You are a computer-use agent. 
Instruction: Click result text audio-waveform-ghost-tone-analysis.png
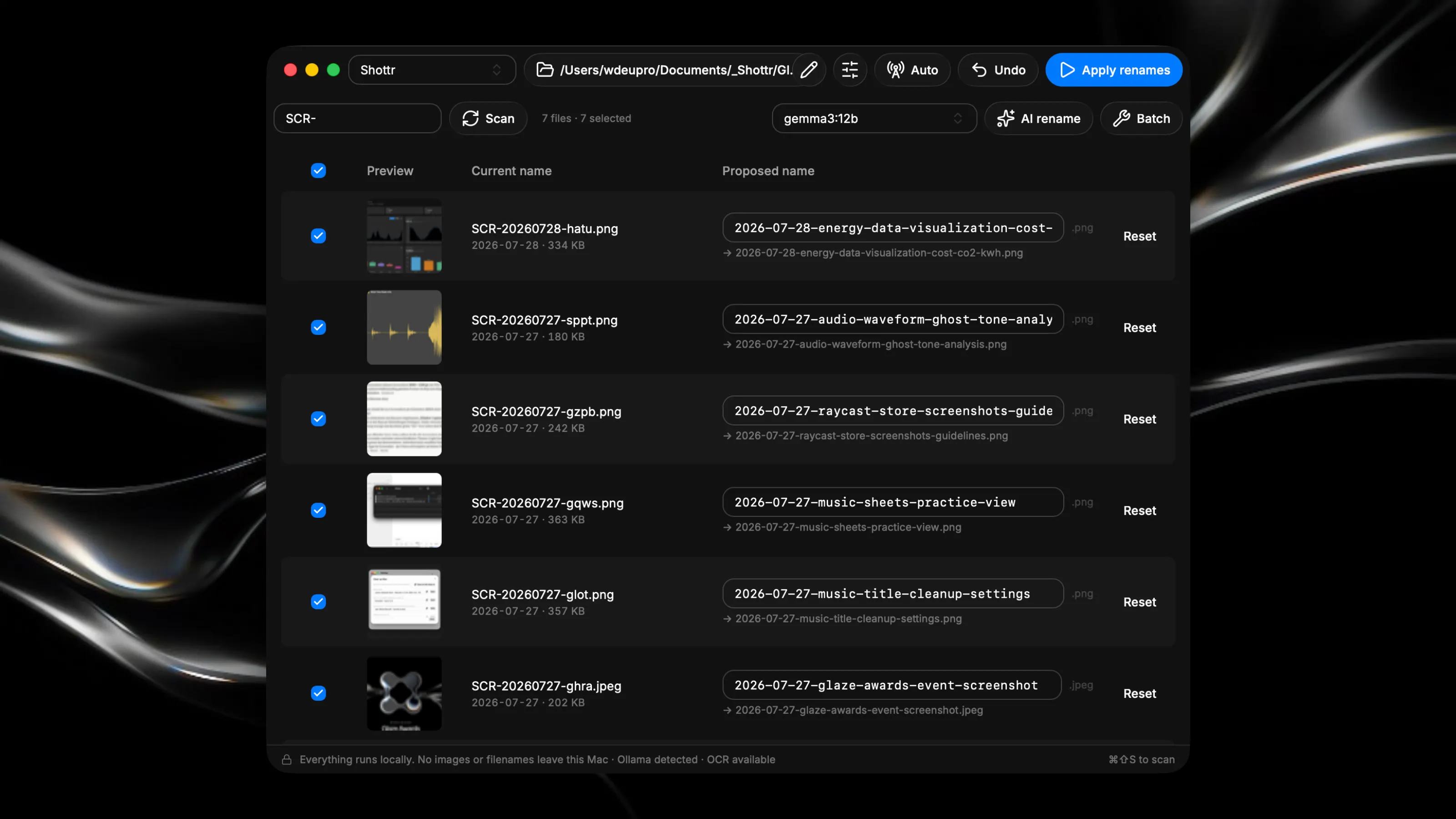pos(871,345)
